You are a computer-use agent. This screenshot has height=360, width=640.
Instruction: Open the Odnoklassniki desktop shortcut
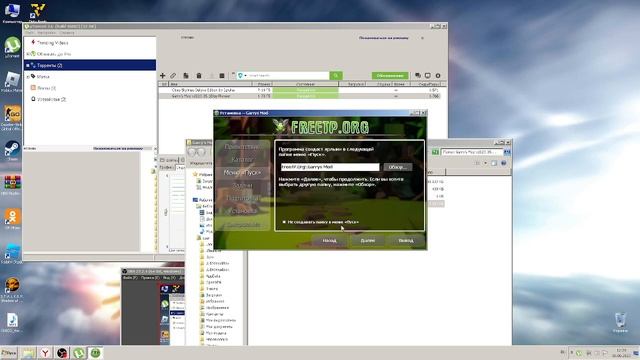click(x=12, y=219)
